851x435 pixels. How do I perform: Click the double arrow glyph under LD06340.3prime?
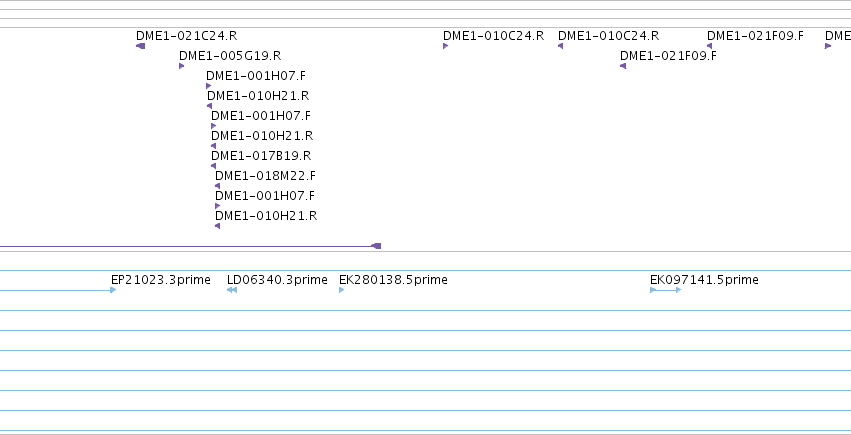[232, 290]
